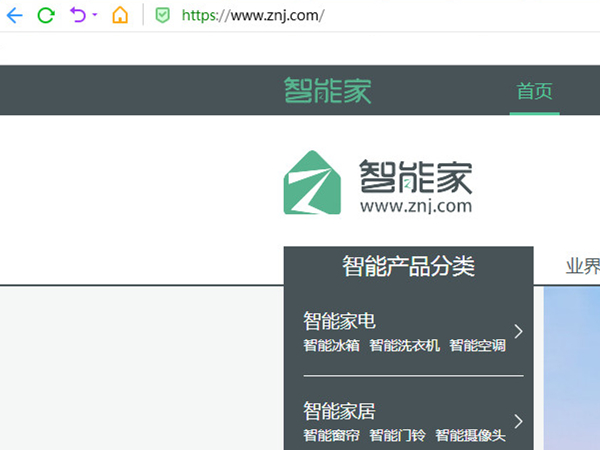Viewport: 600px width, 450px height.
Task: Open the 智能摄像头 link
Action: [470, 436]
